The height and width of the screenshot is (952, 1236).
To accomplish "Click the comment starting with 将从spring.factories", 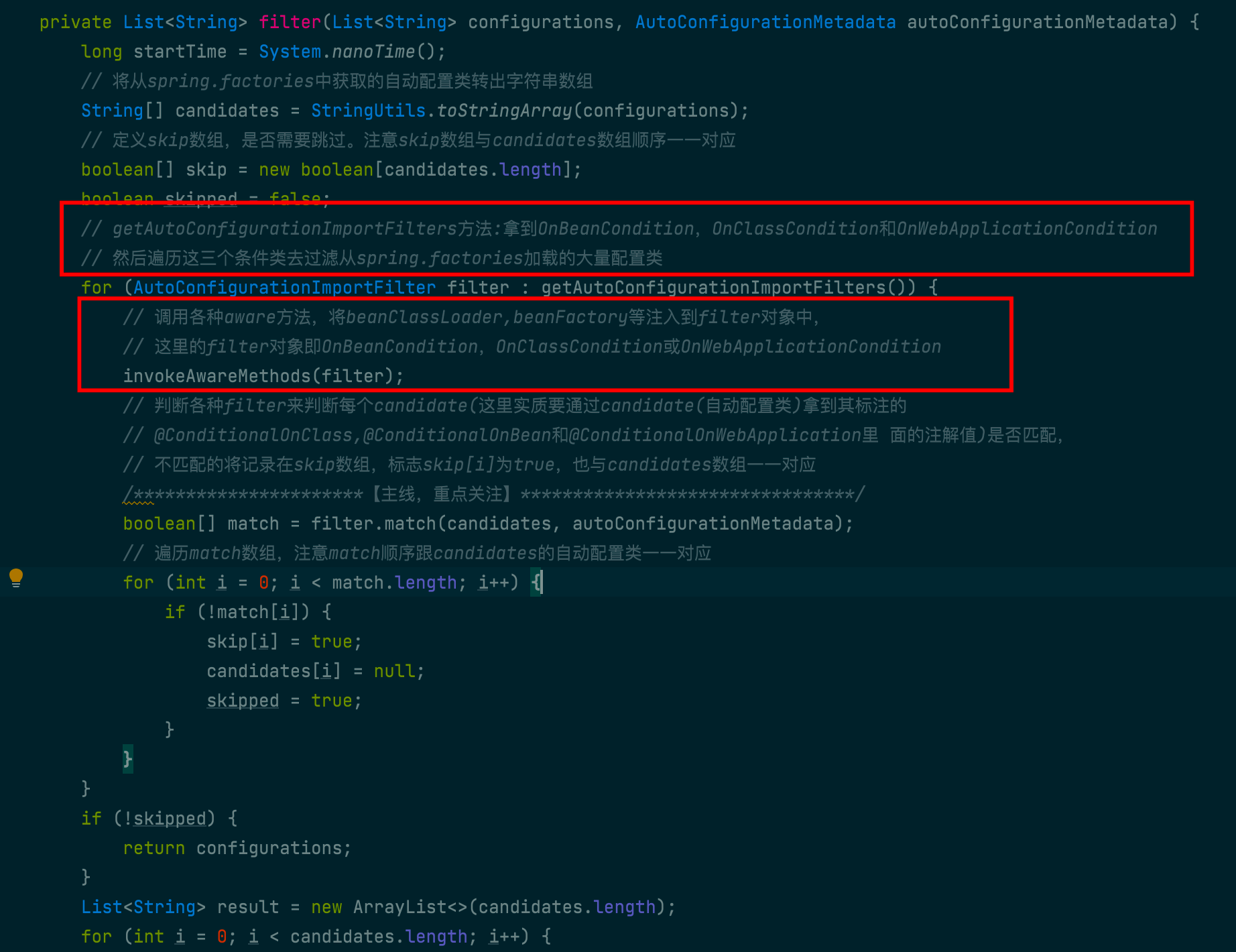I will pos(337,81).
